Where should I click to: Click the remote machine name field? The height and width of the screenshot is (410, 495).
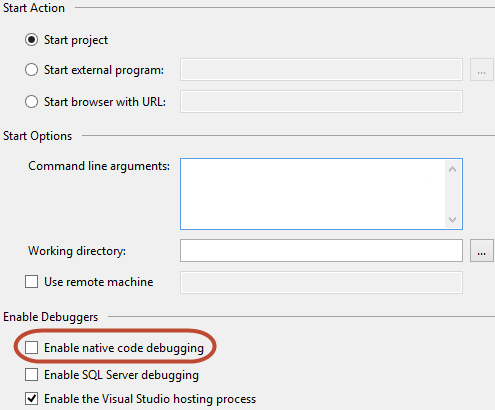click(321, 282)
